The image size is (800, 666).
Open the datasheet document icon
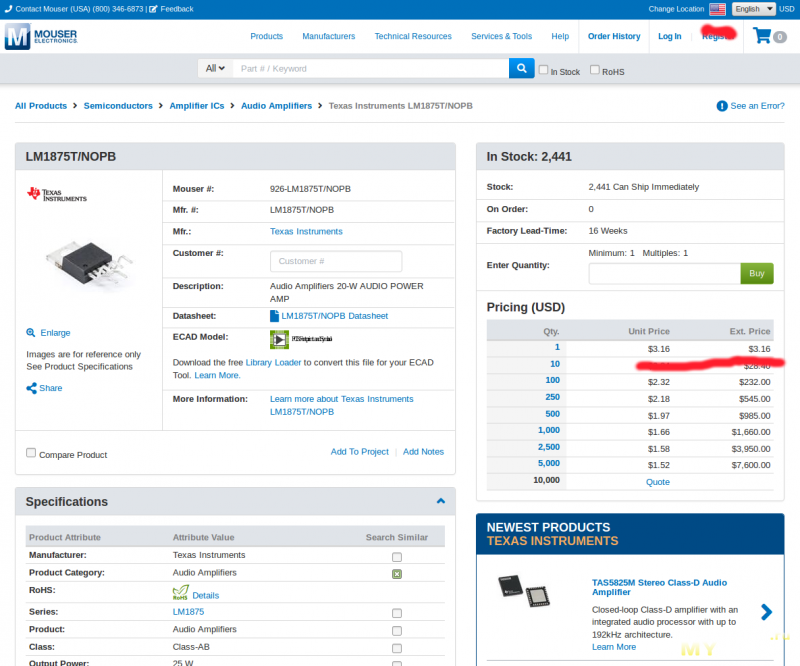(274, 316)
